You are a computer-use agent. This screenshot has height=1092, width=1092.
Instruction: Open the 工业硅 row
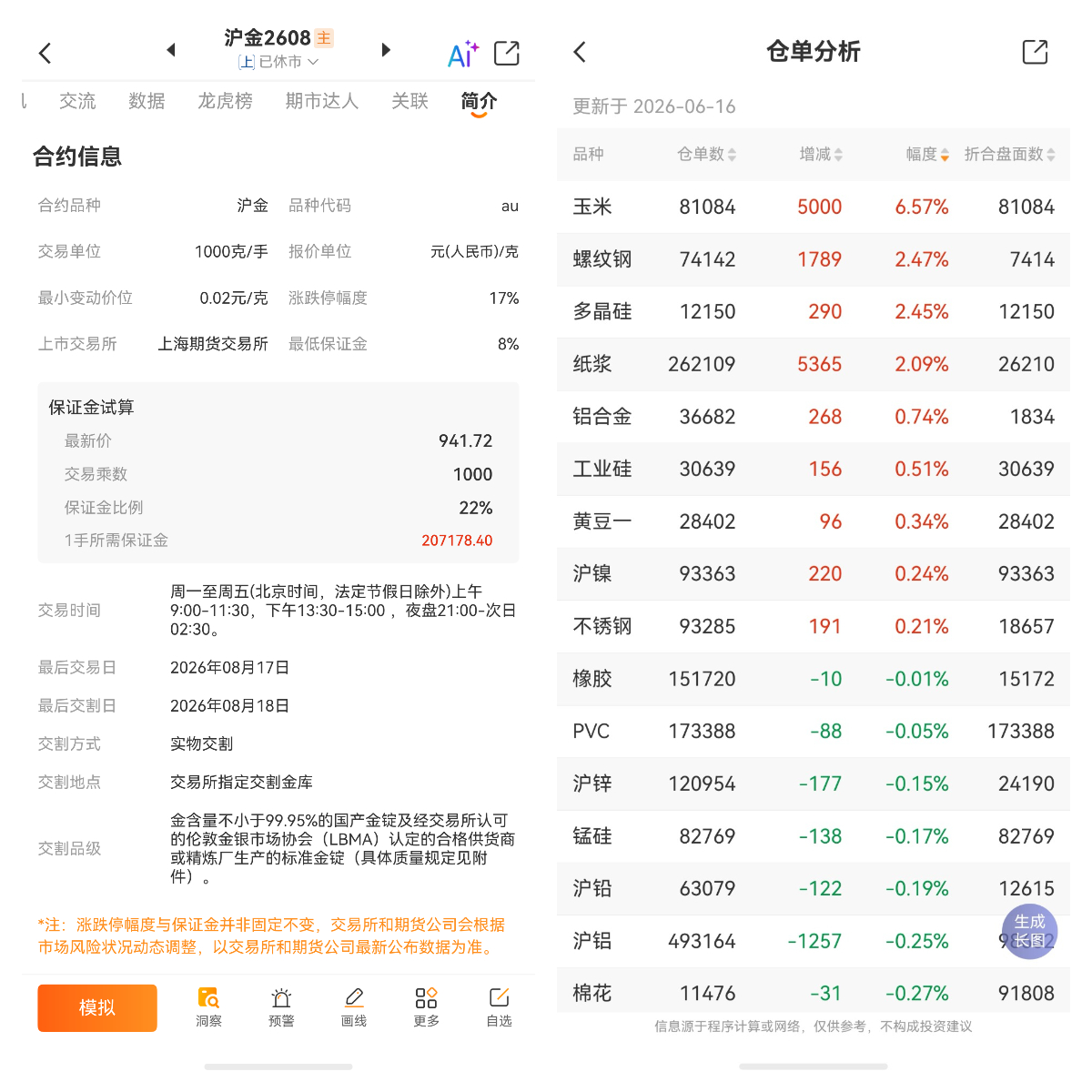coord(814,469)
